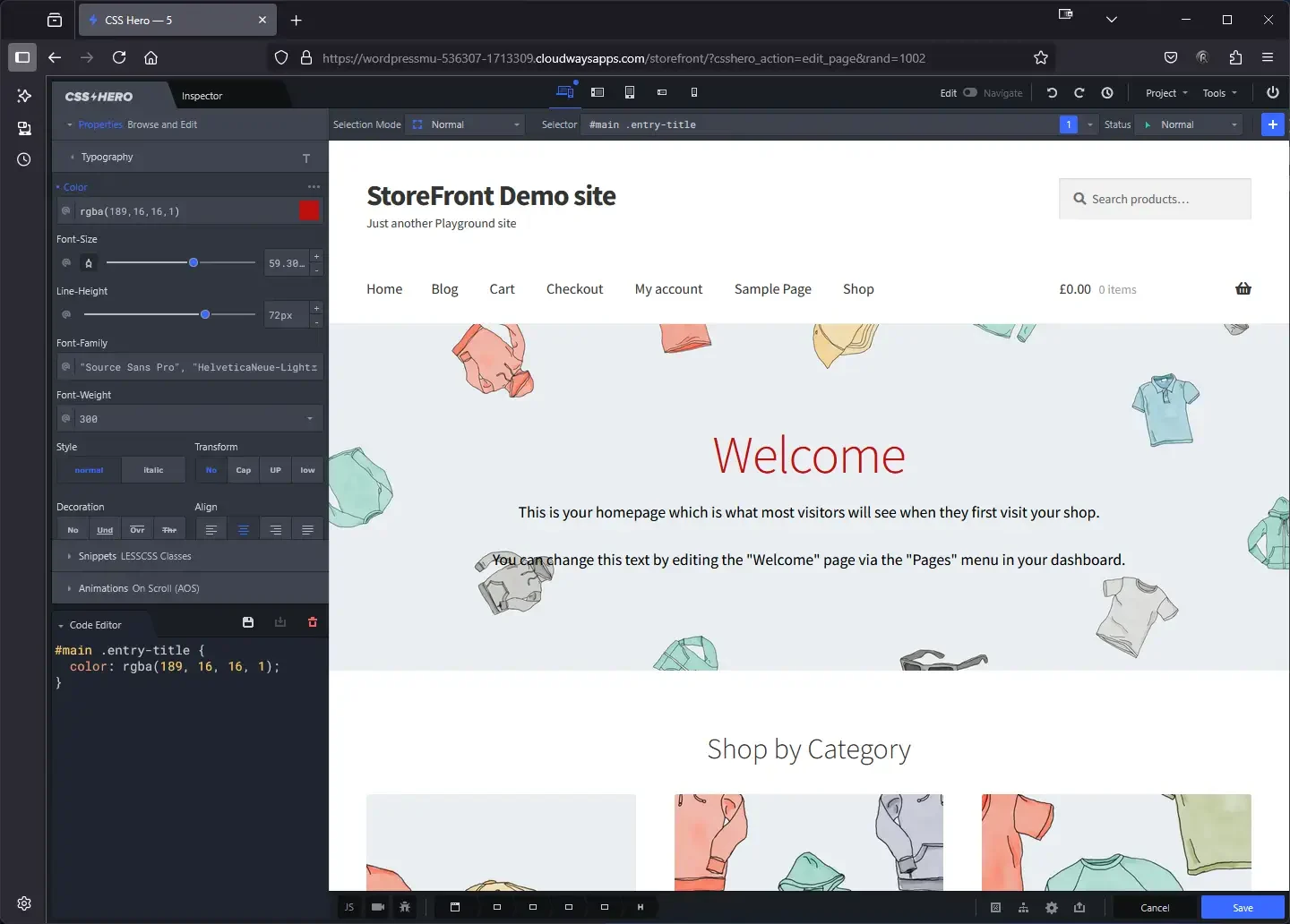Expand Animations On Scroll (AOS) section

(190, 588)
